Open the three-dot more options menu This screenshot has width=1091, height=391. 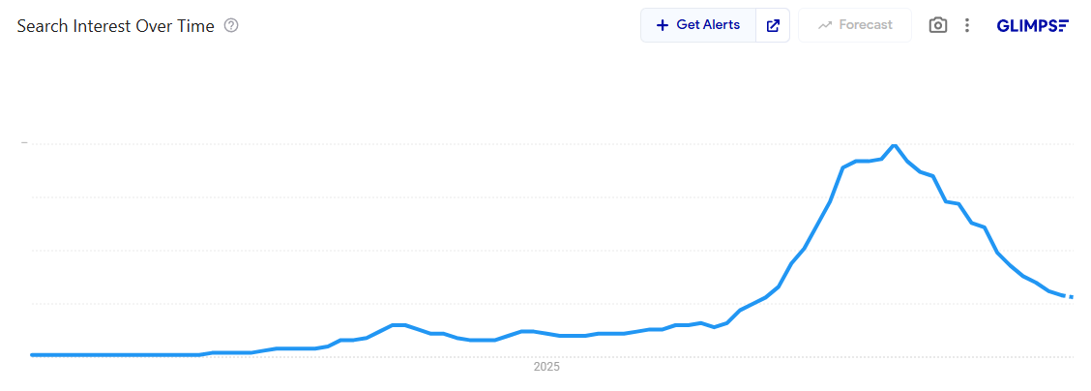point(966,25)
